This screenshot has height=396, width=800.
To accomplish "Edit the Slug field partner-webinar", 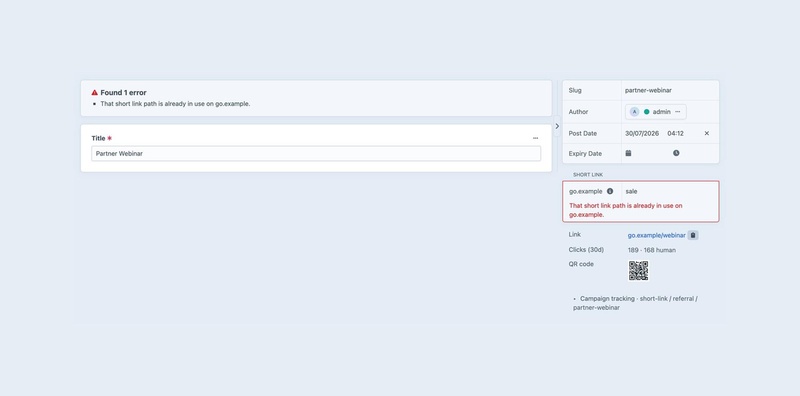I will (670, 90).
